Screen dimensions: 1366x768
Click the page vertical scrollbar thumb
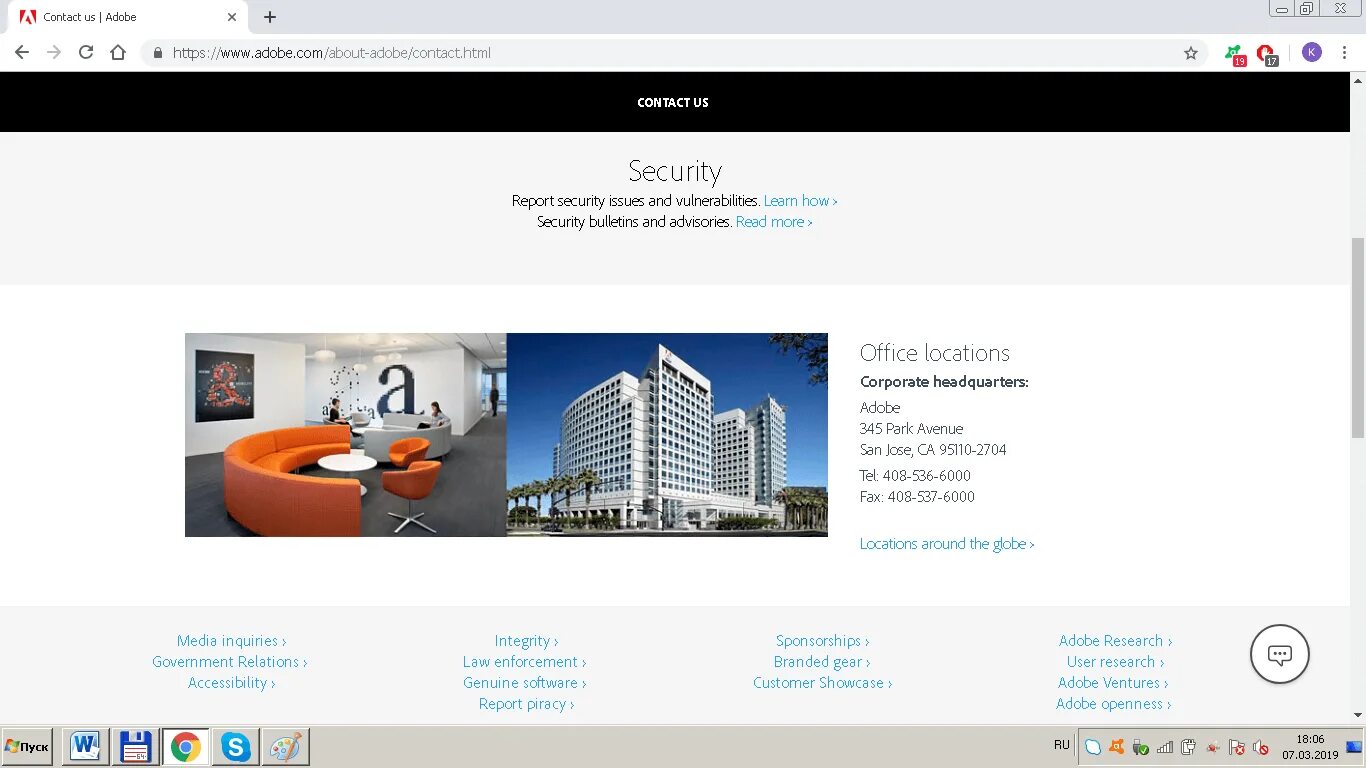tap(1358, 337)
